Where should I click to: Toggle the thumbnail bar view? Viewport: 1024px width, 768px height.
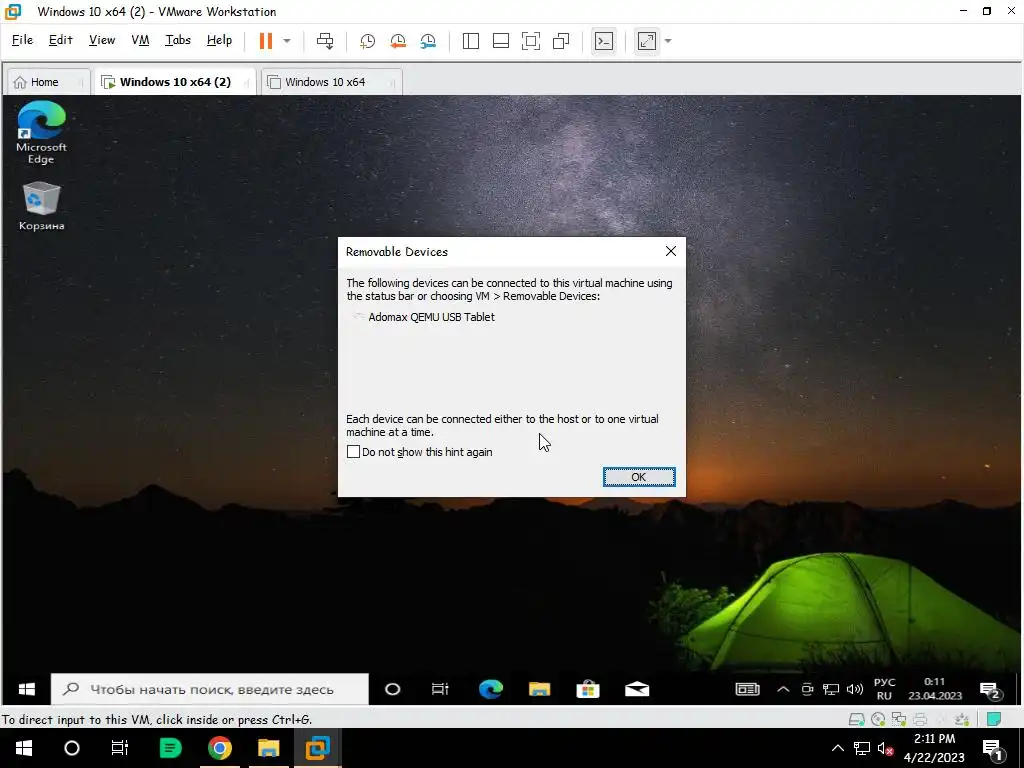(501, 41)
